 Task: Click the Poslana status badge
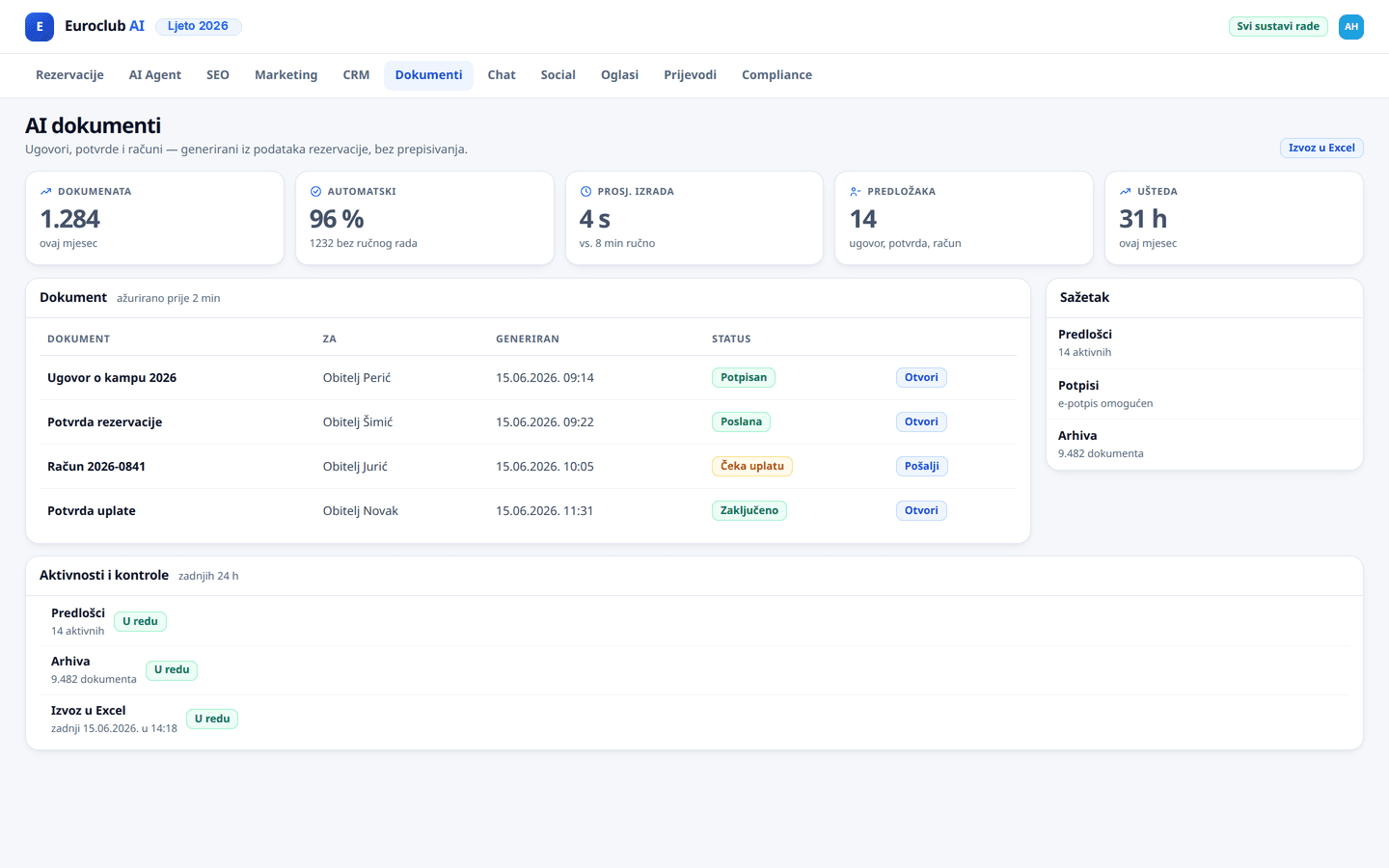741,422
